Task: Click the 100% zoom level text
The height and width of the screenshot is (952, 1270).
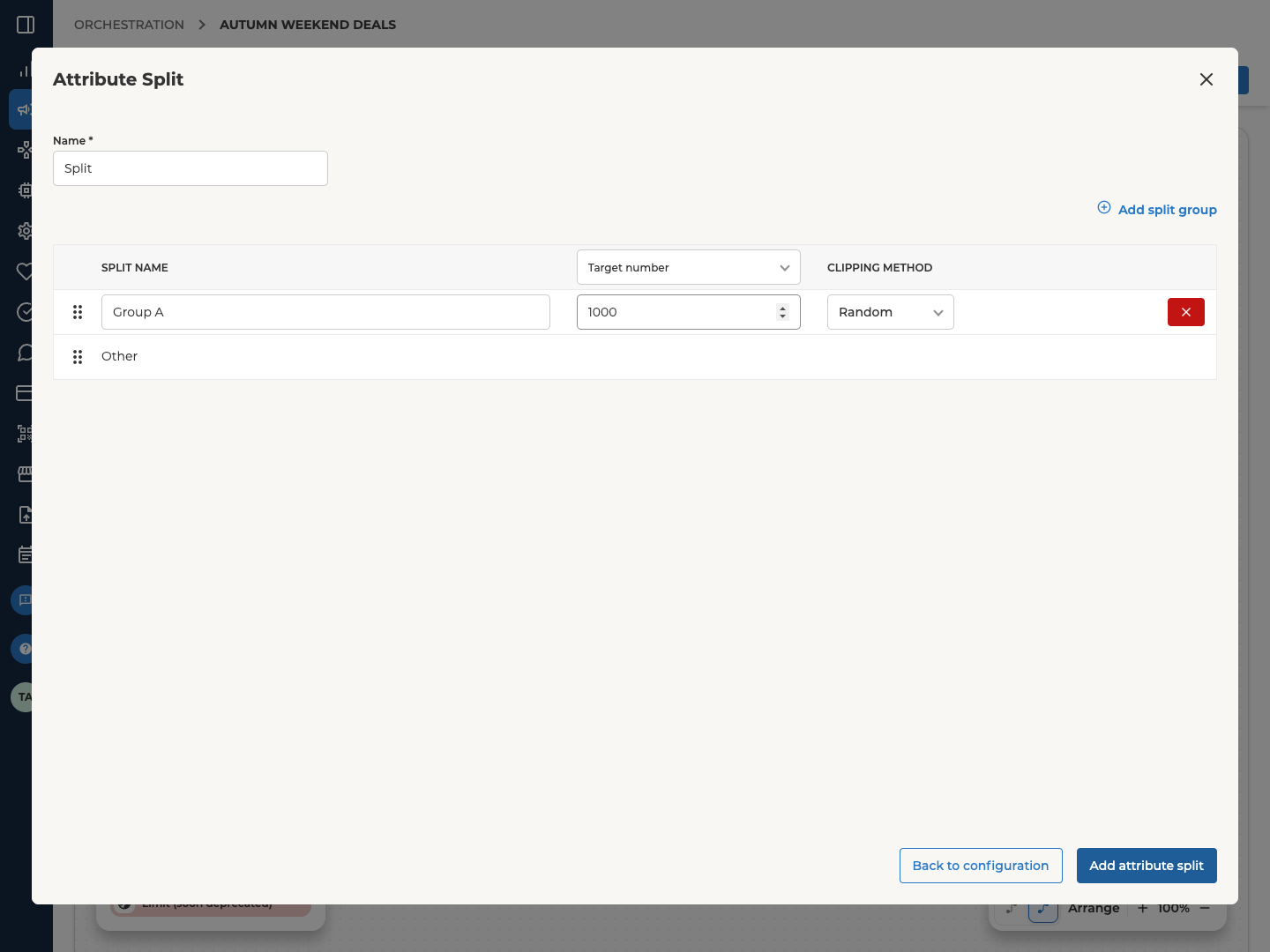Action: (x=1174, y=909)
